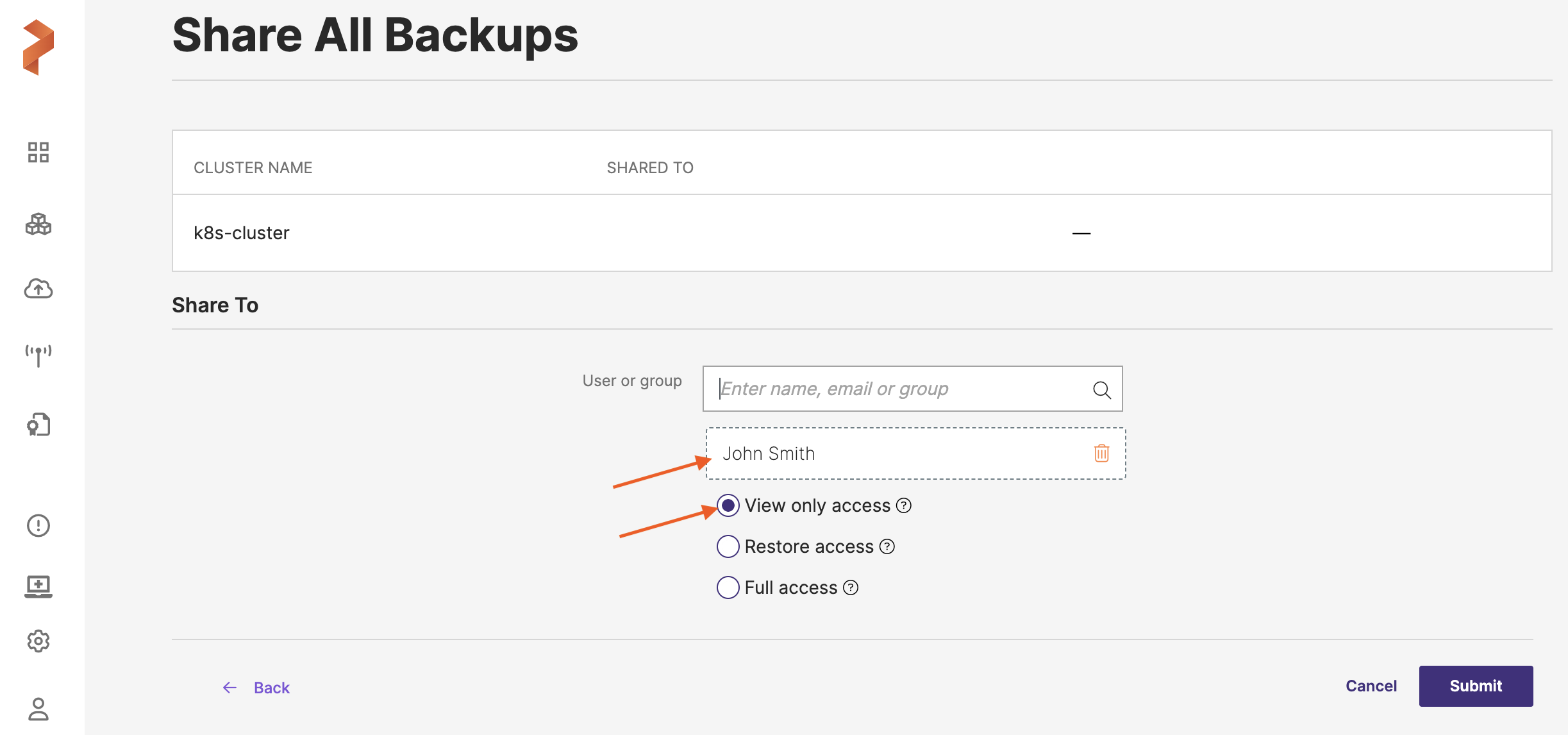Open the user profile icon
This screenshot has height=735, width=1568.
click(38, 709)
